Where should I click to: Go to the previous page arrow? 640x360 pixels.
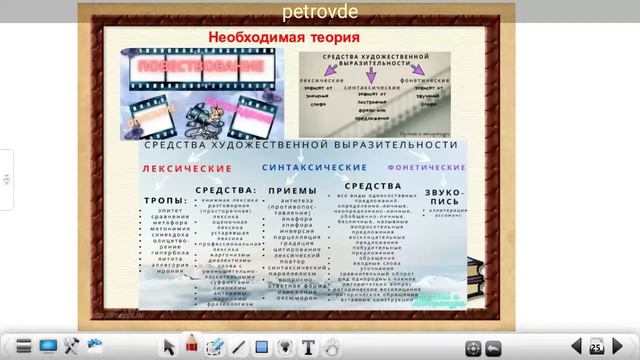point(576,347)
